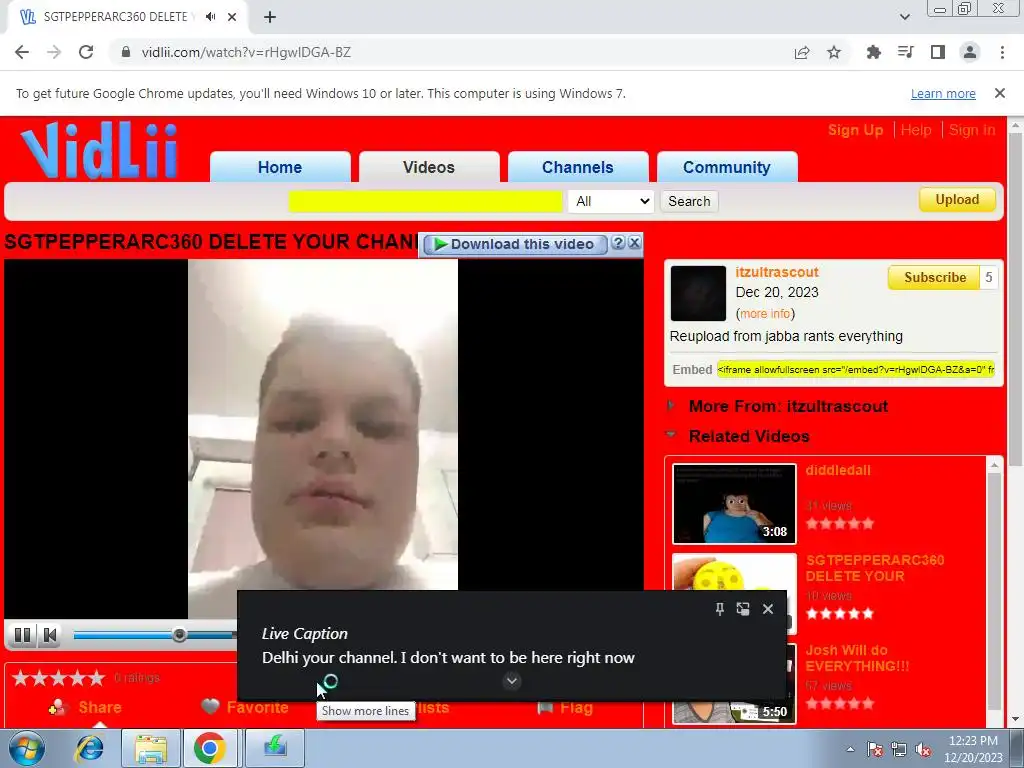Screen dimensions: 1024x768
Task: Open help icon on download bar
Action: point(618,244)
